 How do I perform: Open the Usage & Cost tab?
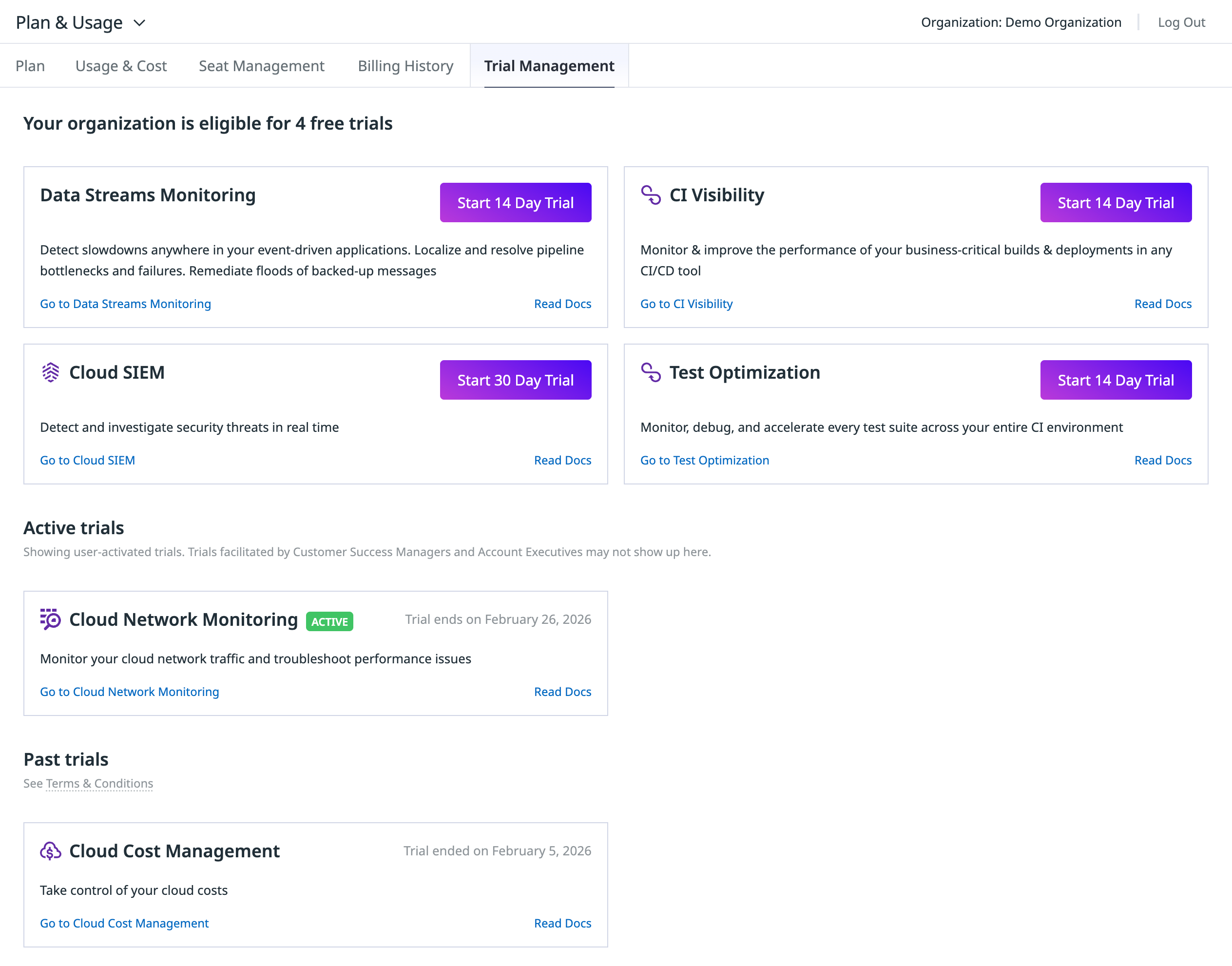click(121, 66)
